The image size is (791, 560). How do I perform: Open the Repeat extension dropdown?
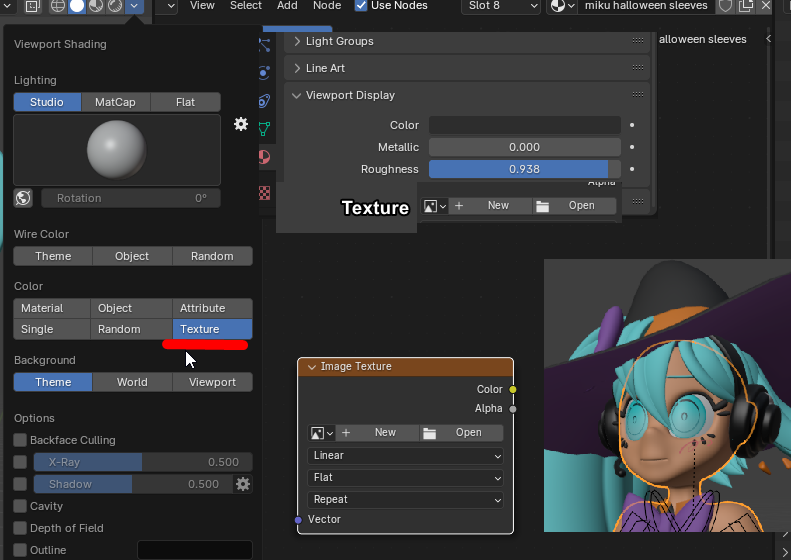coord(406,499)
